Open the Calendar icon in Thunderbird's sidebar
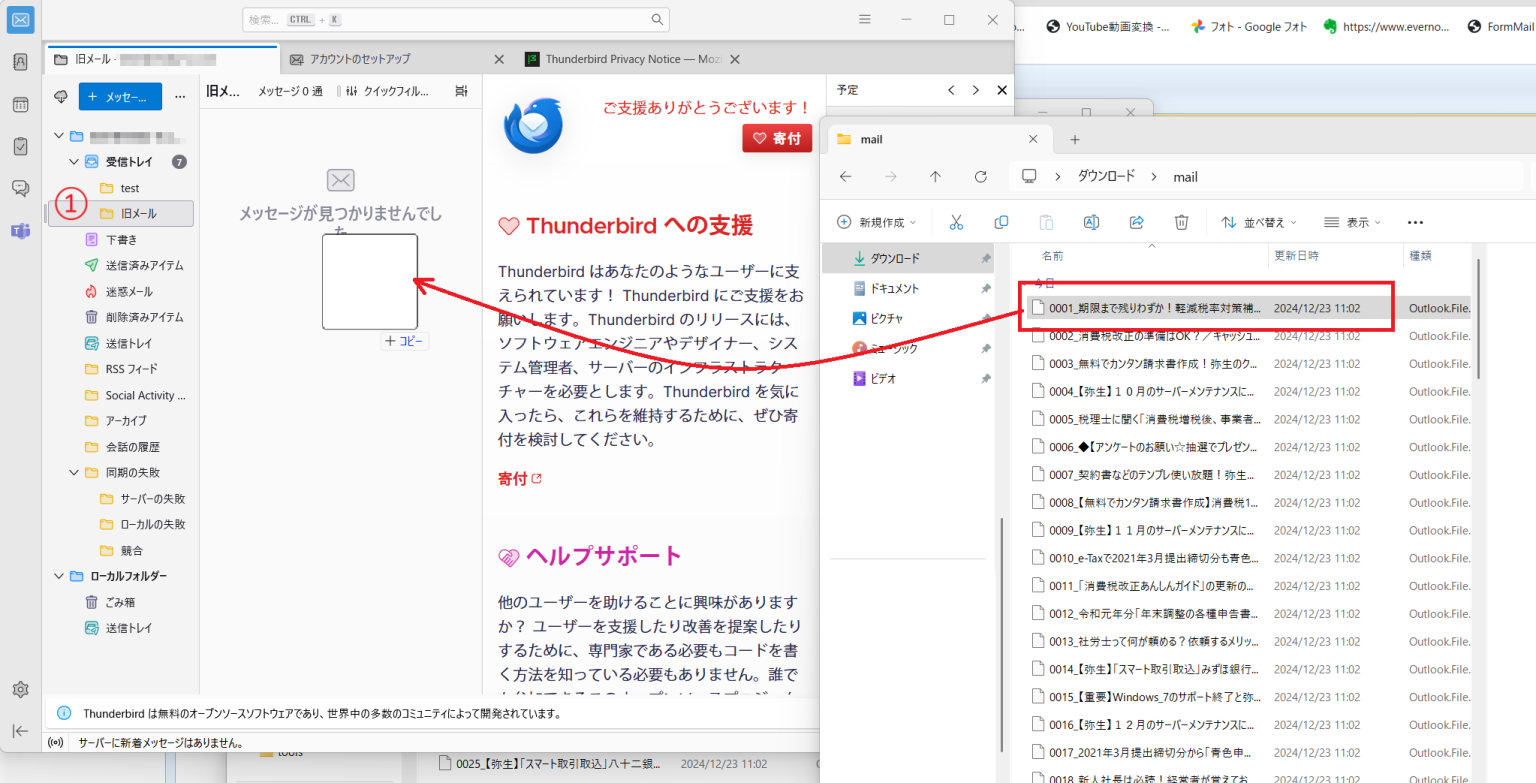Screen dimensions: 1536x783 (x=20, y=104)
